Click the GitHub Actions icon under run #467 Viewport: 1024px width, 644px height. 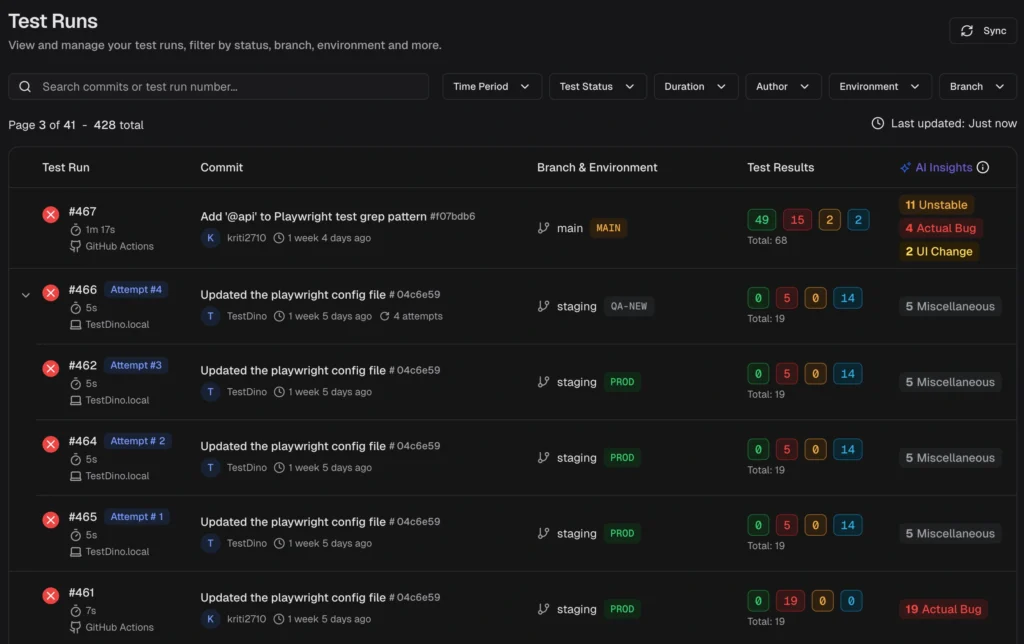click(x=75, y=246)
